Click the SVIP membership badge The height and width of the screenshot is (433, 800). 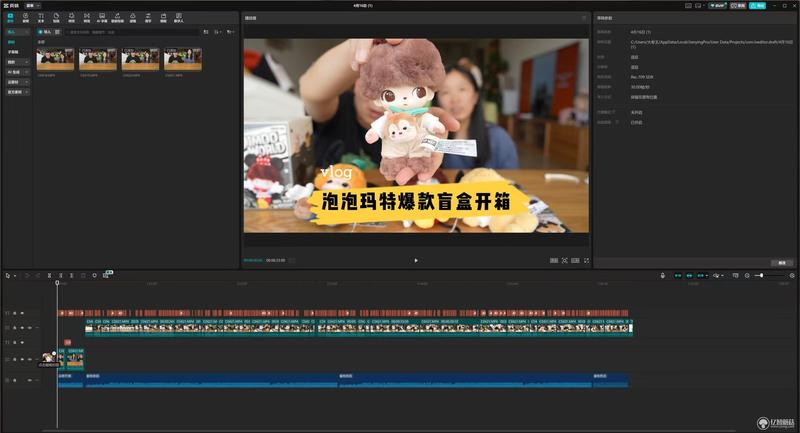coord(717,6)
